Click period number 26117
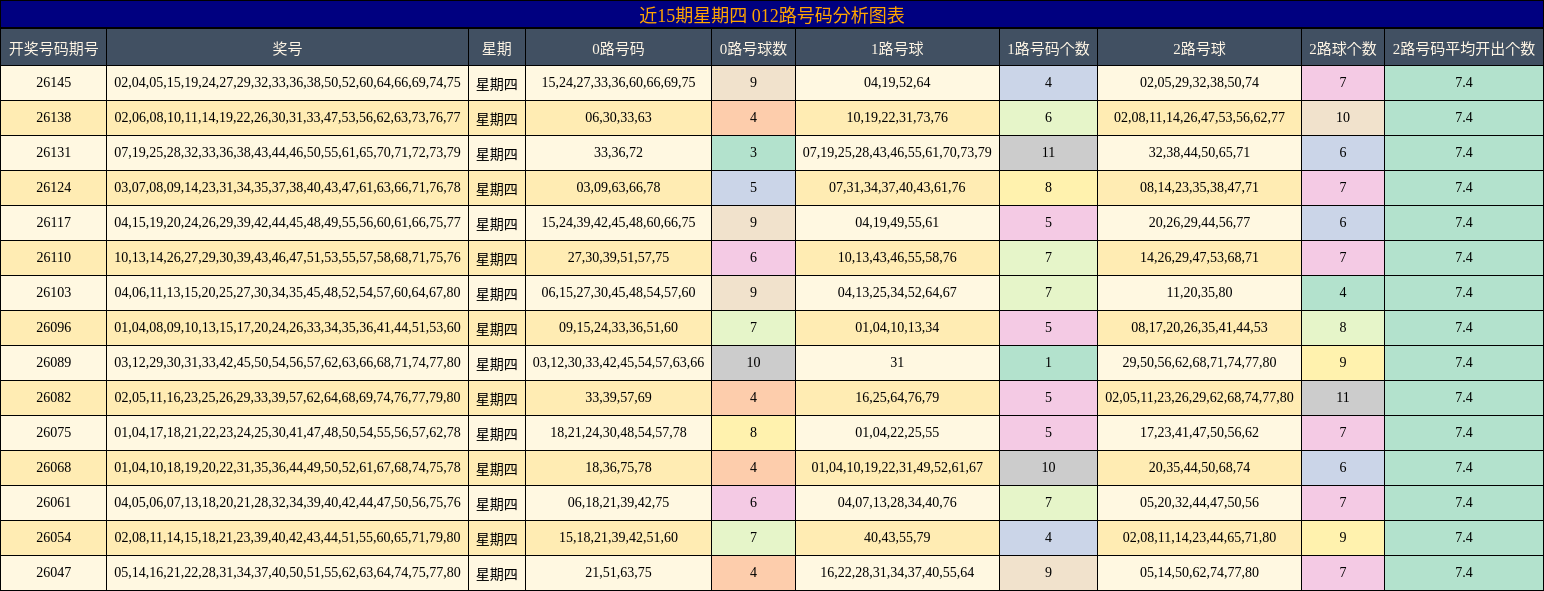 54,223
